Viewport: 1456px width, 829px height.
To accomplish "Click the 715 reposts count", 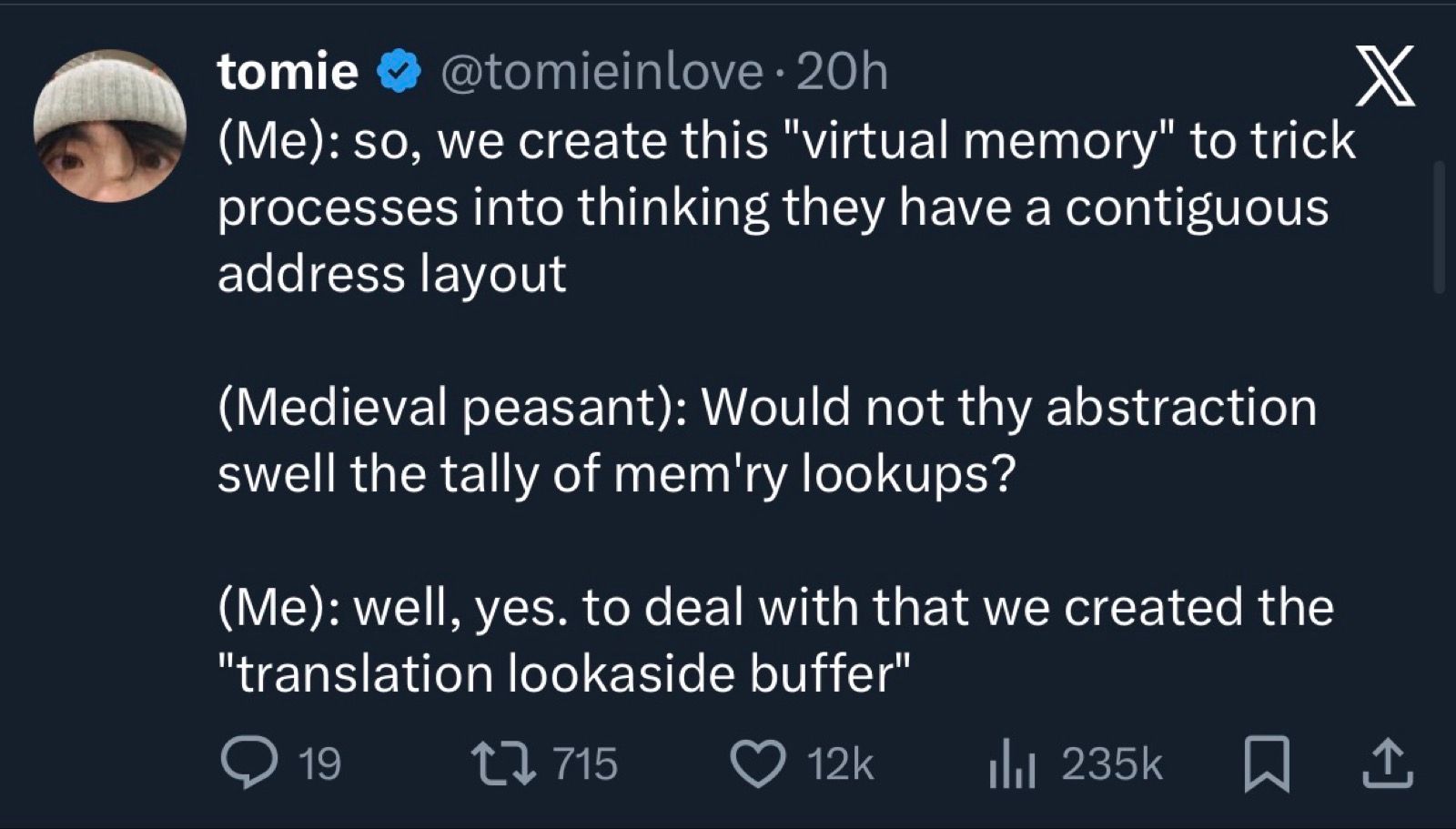I will pos(585,763).
